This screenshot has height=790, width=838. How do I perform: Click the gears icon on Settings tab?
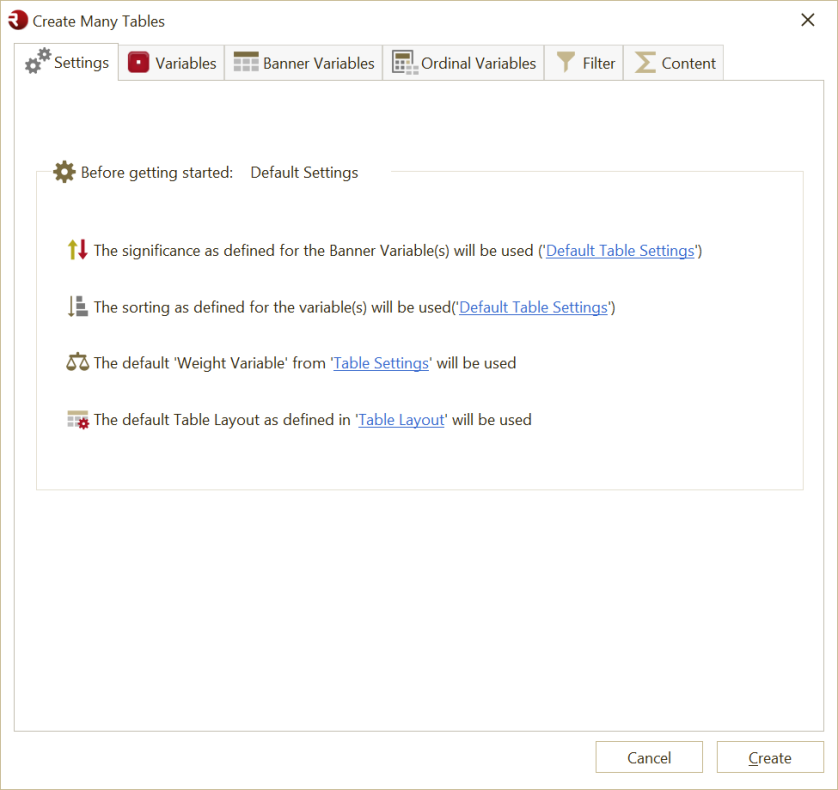(38, 61)
